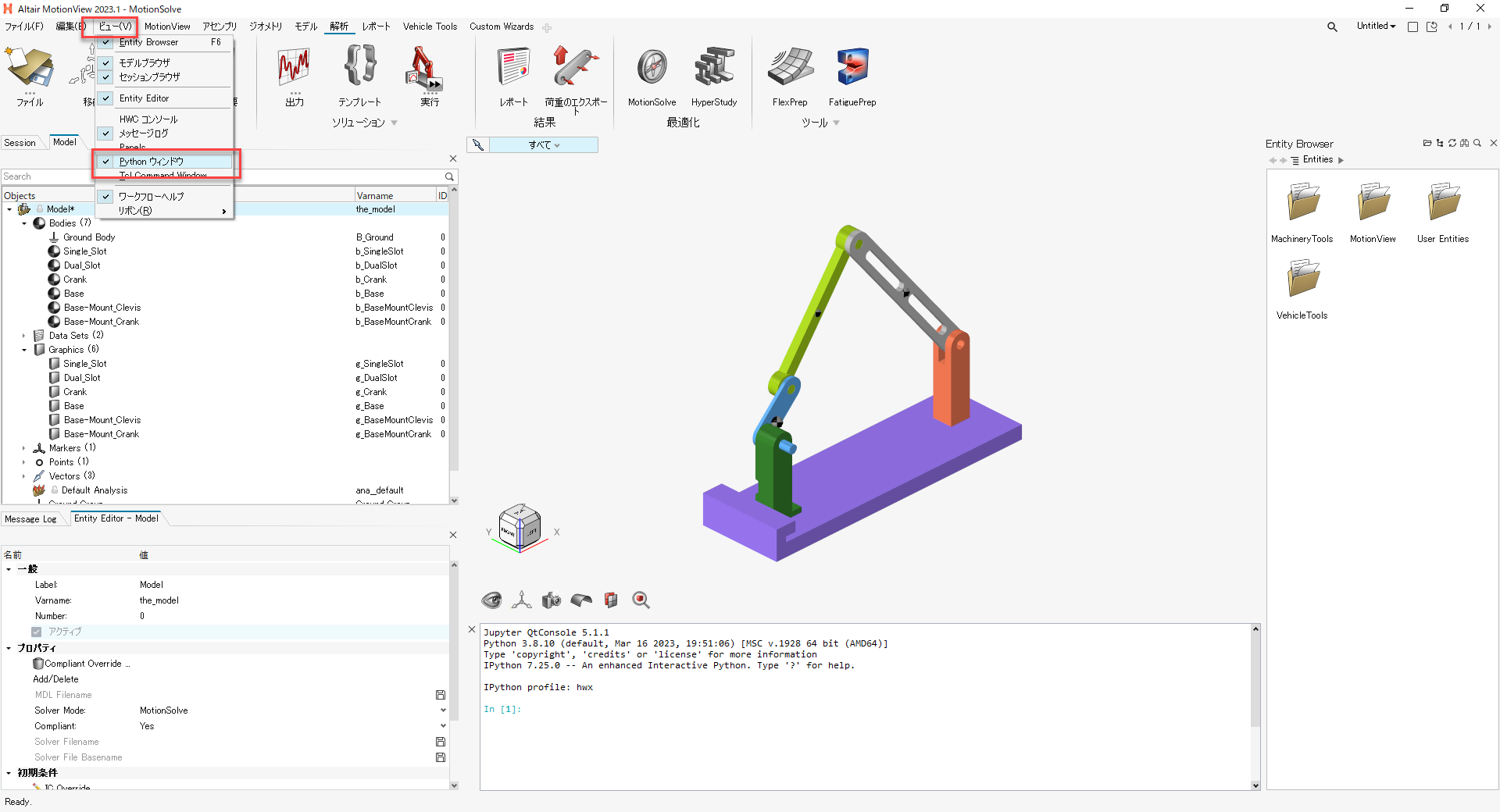Toggle Python ウィンドウ in View menu
The image size is (1500, 812).
pyautogui.click(x=164, y=162)
